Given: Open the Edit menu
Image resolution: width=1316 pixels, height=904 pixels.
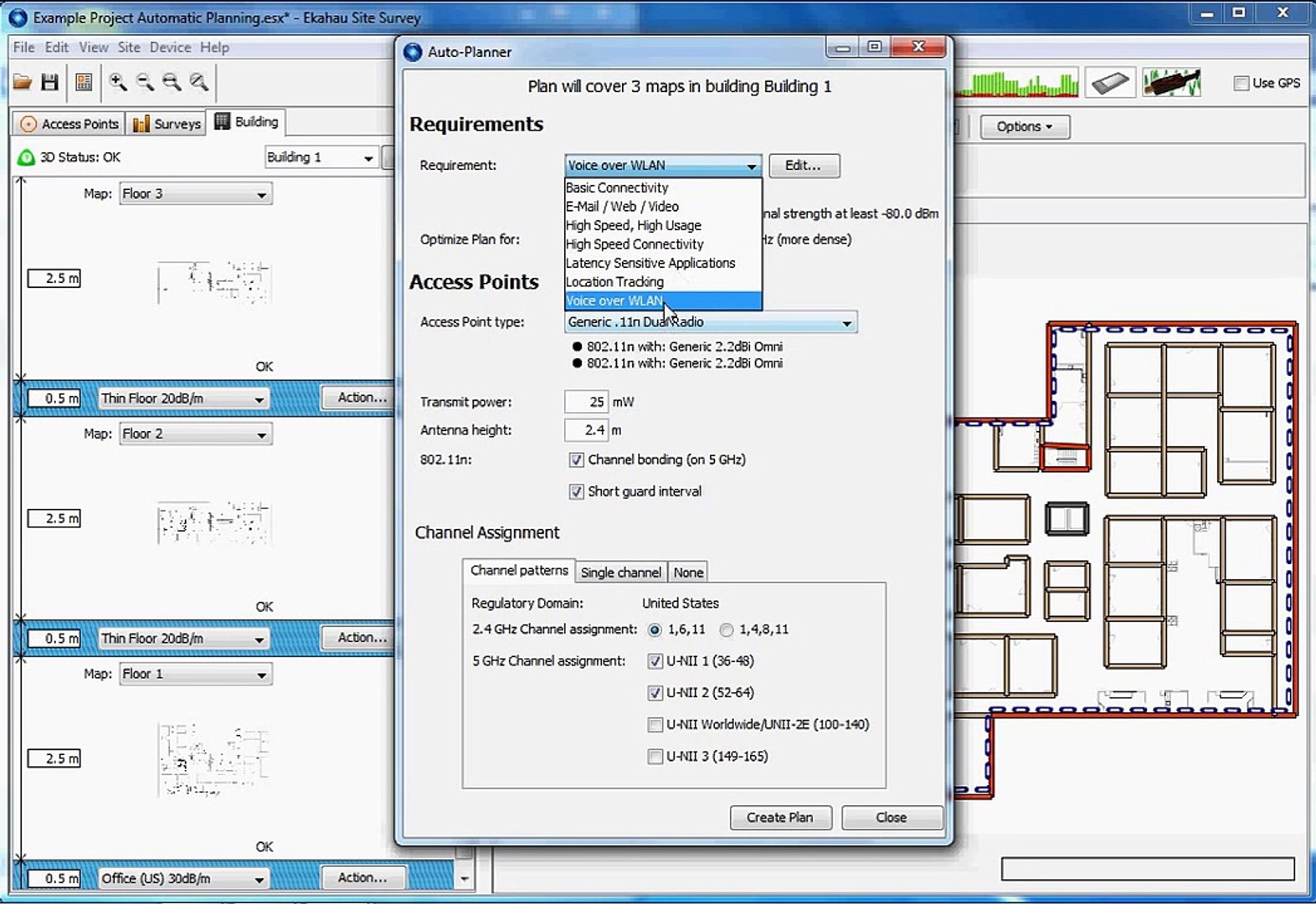Looking at the screenshot, I should pyautogui.click(x=57, y=48).
